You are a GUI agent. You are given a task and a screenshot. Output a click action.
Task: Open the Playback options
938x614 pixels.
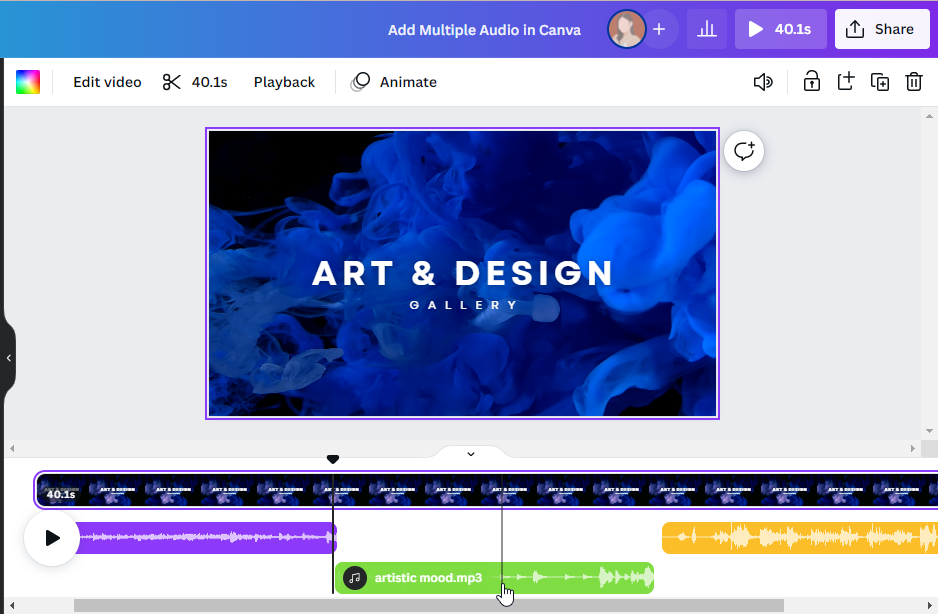[x=284, y=82]
